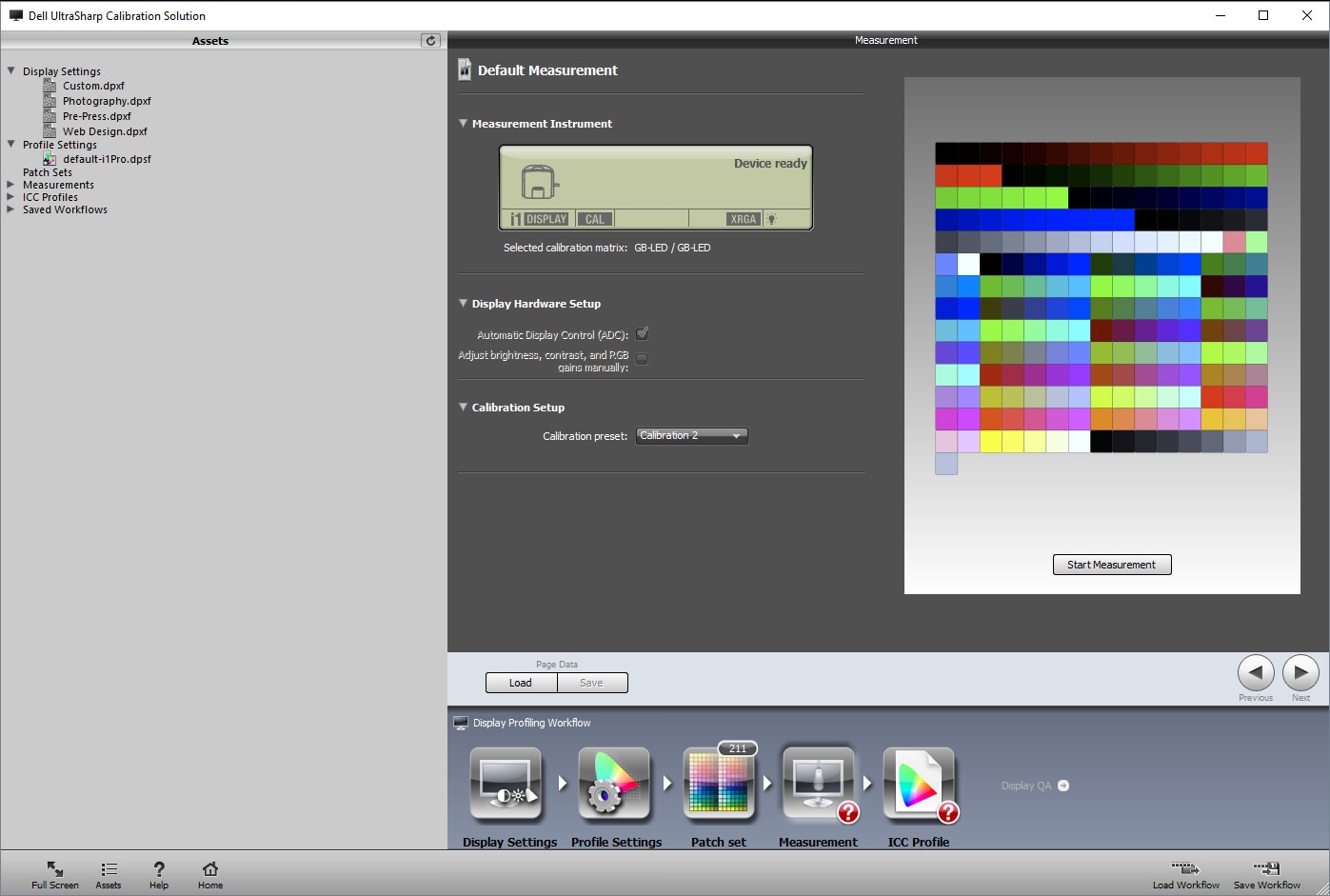The height and width of the screenshot is (896, 1330).
Task: Collapse the Display Hardware Setup section
Action: [463, 303]
